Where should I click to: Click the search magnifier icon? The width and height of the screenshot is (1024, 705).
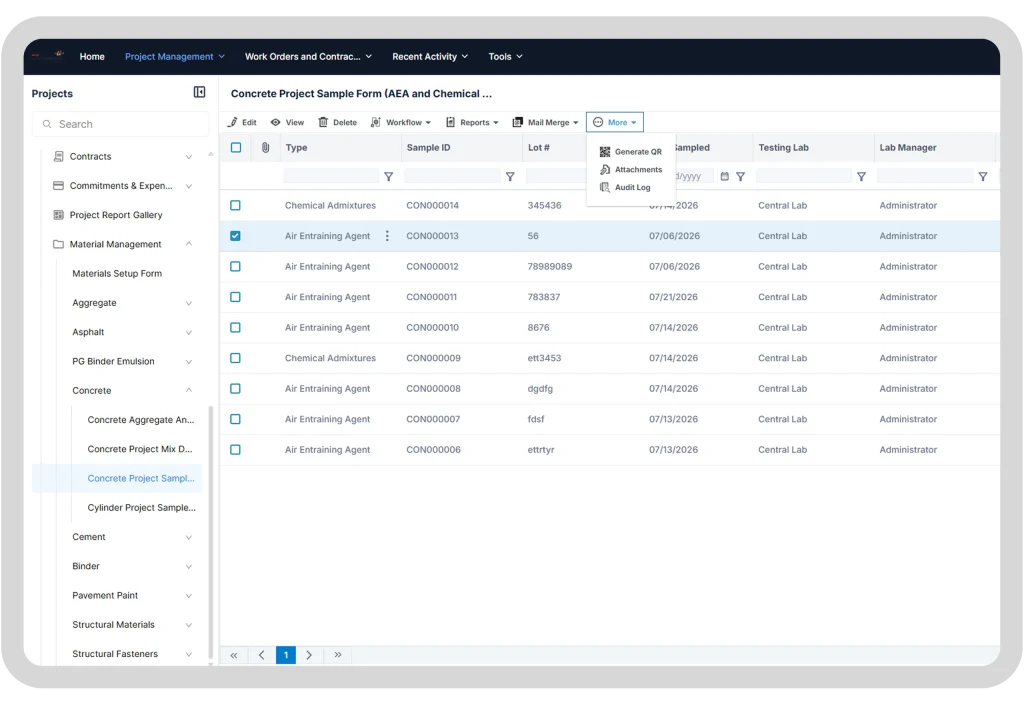47,124
